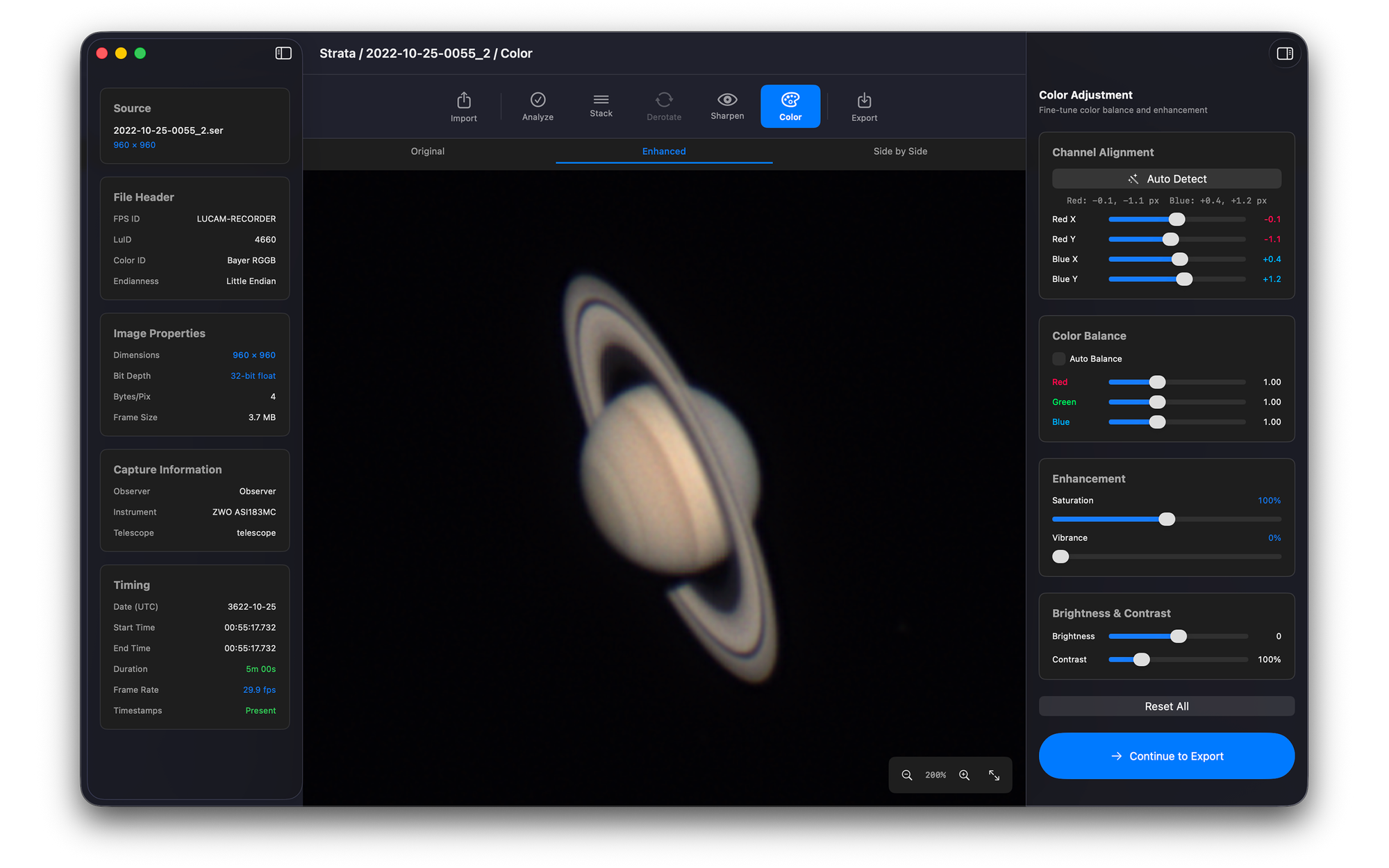This screenshot has height=868, width=1389.
Task: Click the zoom in magnifier icon
Action: pos(965,775)
